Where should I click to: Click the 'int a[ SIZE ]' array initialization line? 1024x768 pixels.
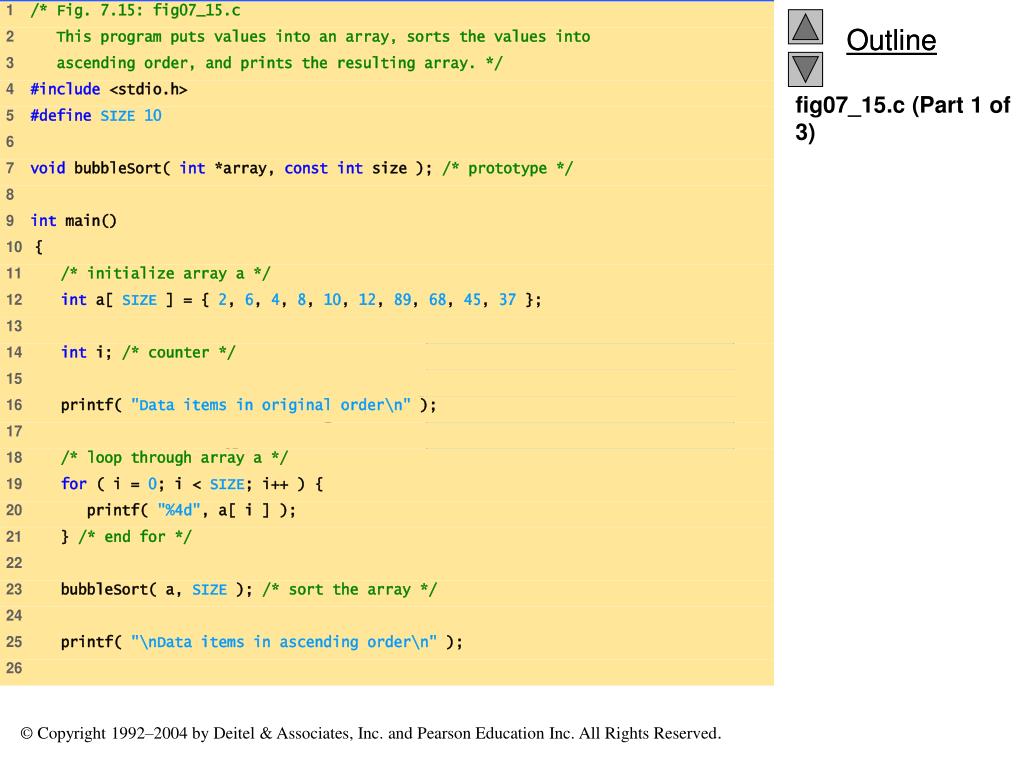301,300
